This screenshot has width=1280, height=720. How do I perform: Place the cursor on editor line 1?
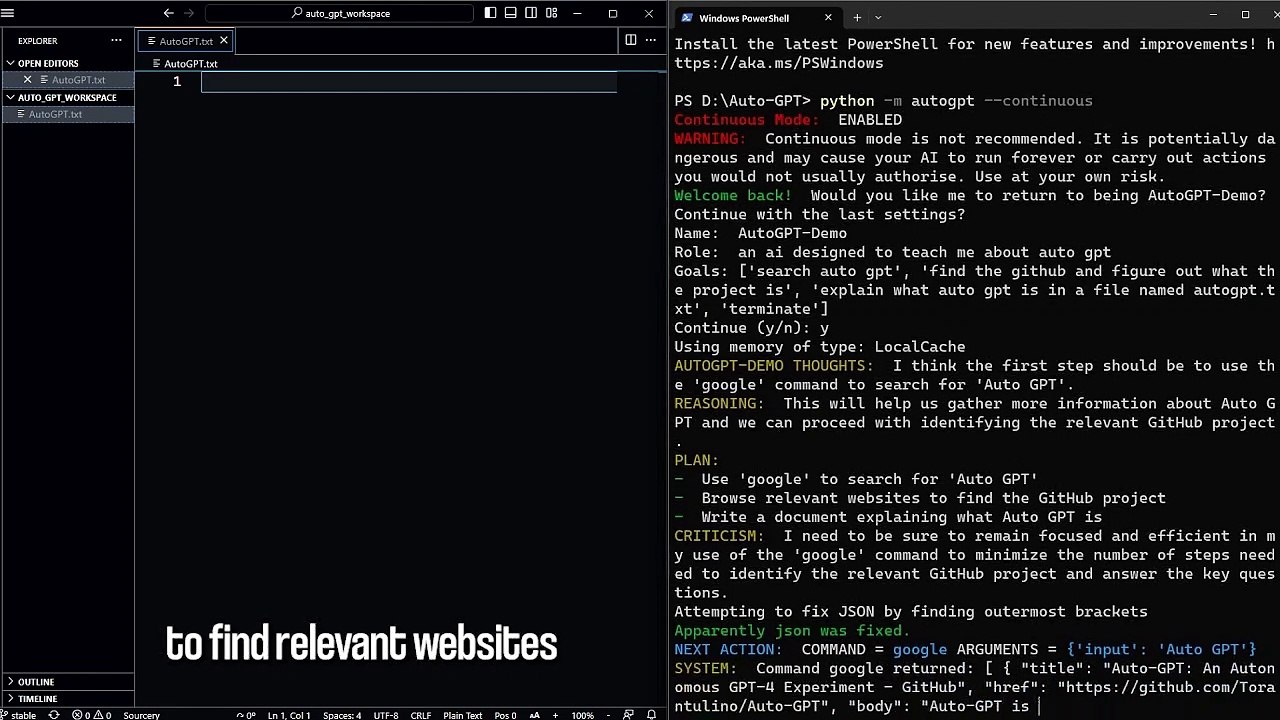click(409, 82)
